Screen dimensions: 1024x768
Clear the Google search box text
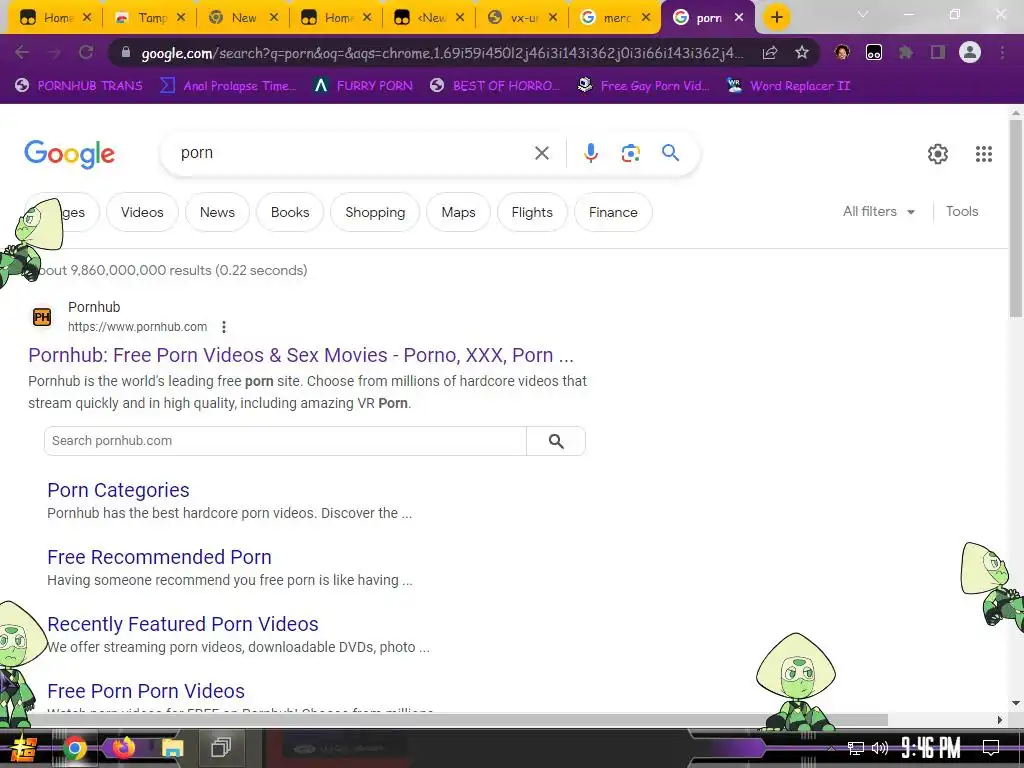point(542,153)
